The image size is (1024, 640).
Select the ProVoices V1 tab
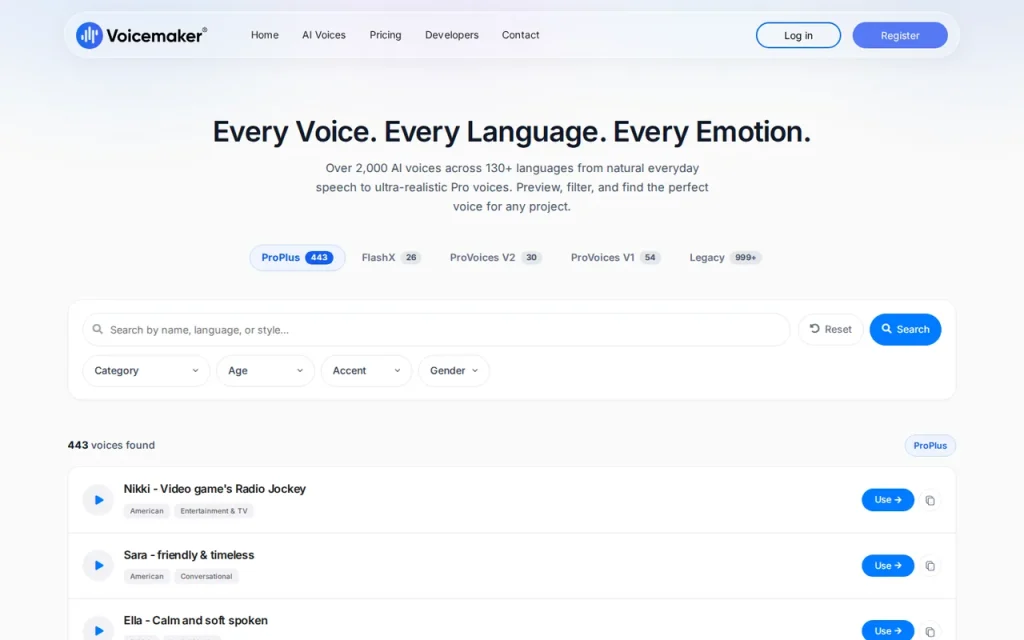(615, 258)
